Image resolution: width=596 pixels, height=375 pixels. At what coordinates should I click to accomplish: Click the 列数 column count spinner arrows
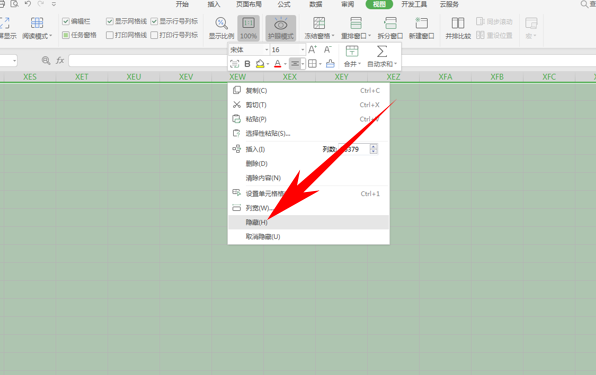coord(373,149)
